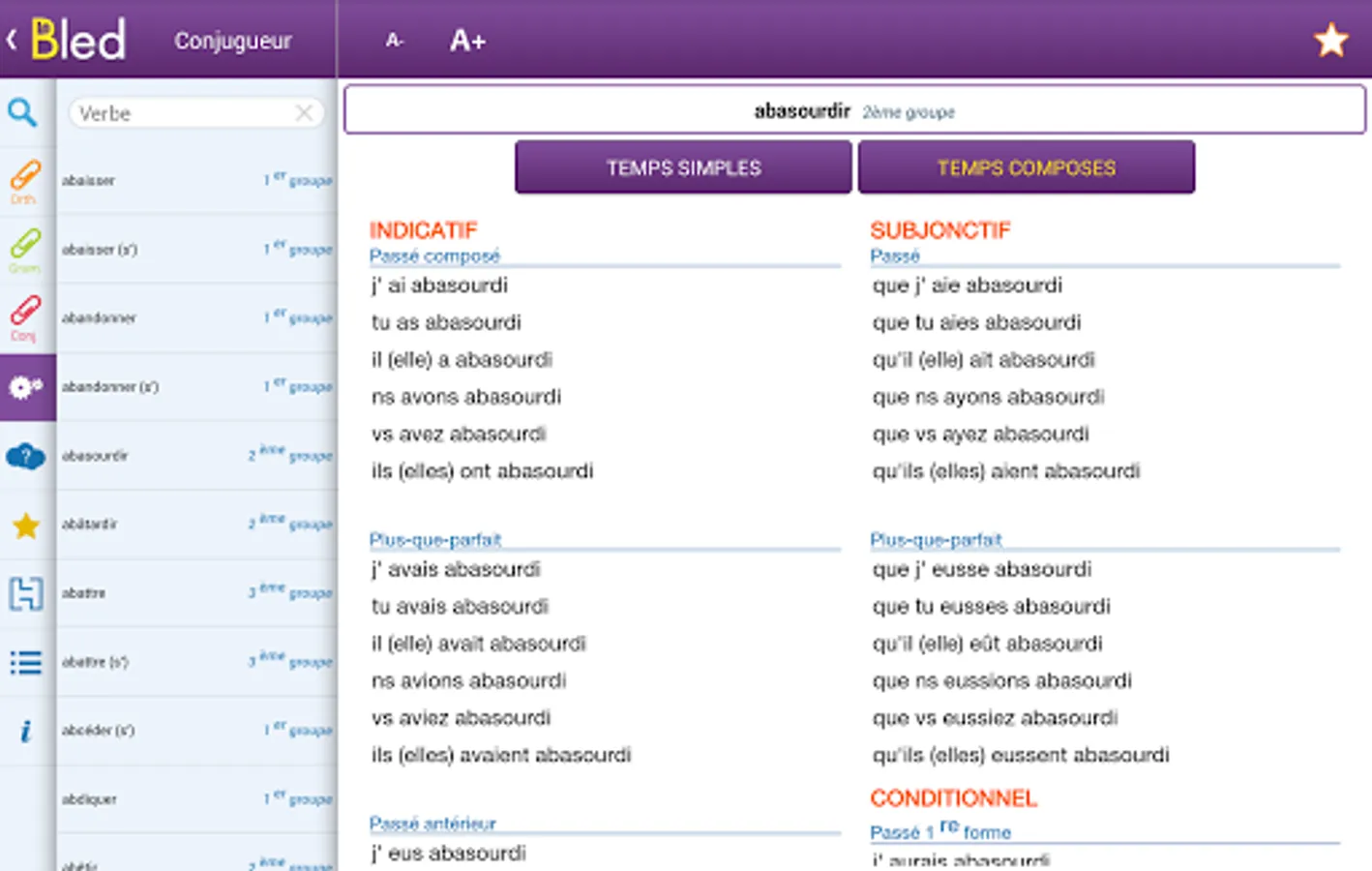Click the line "ns avions abasourdi"
Image resolution: width=1372 pixels, height=871 pixels.
[x=468, y=681]
